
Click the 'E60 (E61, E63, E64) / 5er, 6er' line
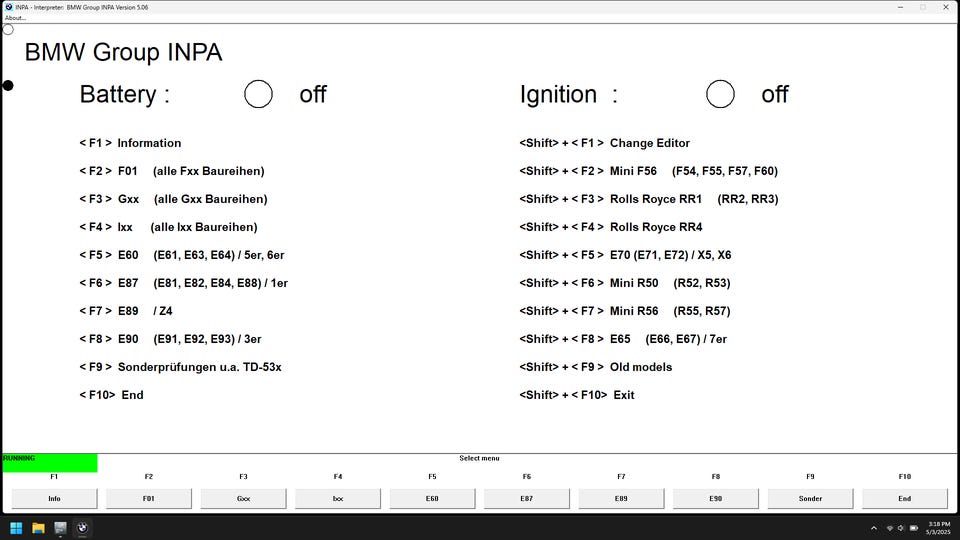(182, 255)
